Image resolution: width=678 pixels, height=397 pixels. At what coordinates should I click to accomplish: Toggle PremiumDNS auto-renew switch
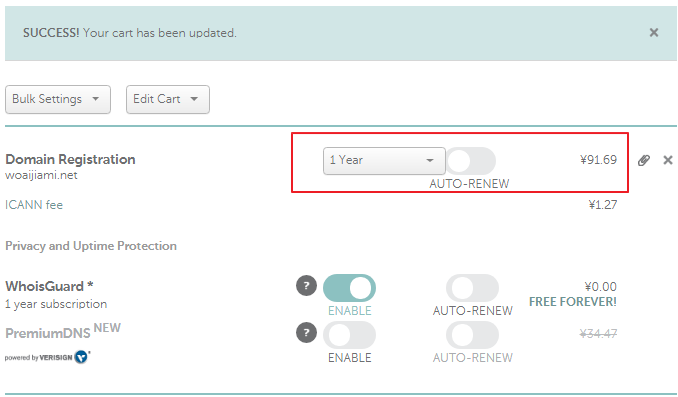472,335
